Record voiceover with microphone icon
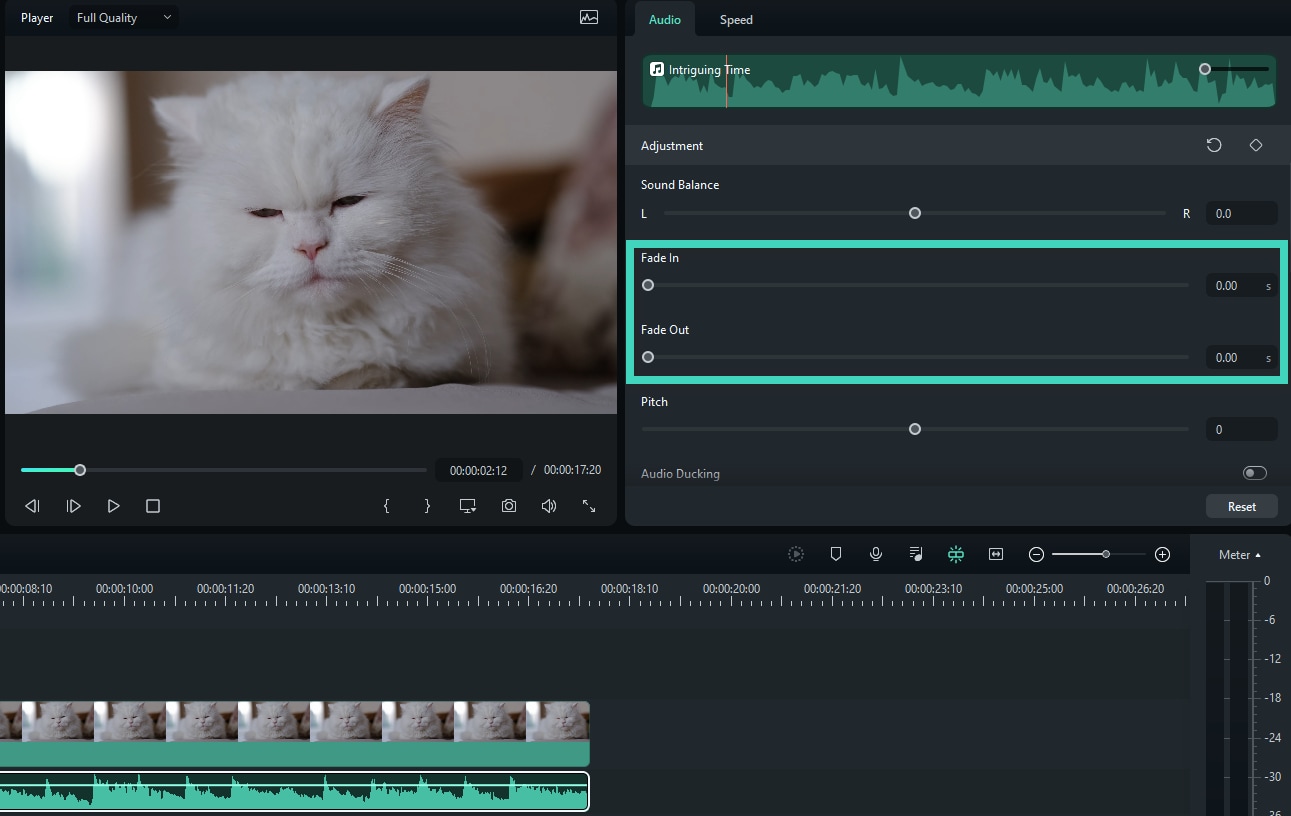 [x=876, y=554]
